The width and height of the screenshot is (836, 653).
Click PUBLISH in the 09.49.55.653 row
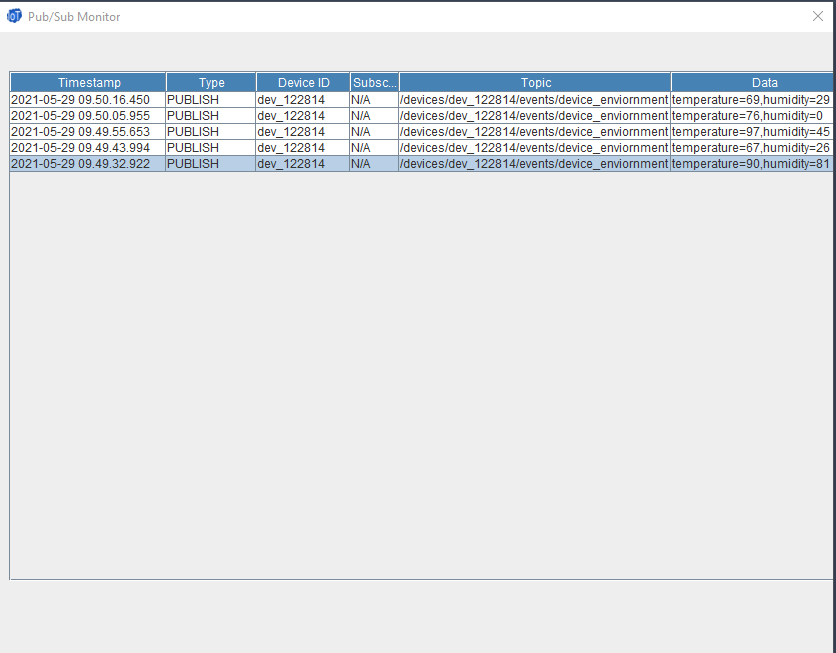point(192,132)
